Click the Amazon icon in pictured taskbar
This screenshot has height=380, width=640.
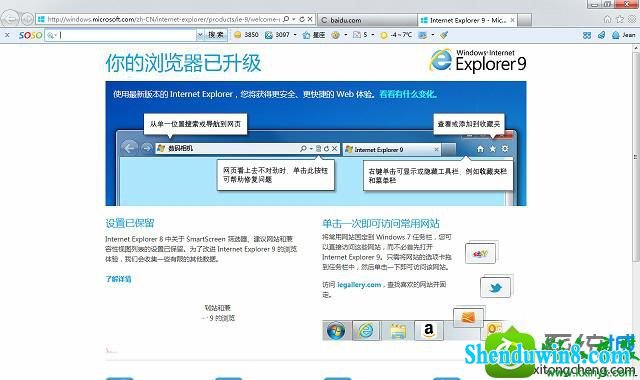(x=429, y=330)
